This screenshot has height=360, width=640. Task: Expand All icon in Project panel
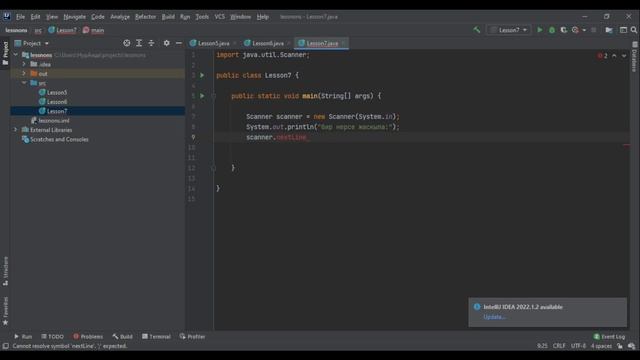coord(139,43)
